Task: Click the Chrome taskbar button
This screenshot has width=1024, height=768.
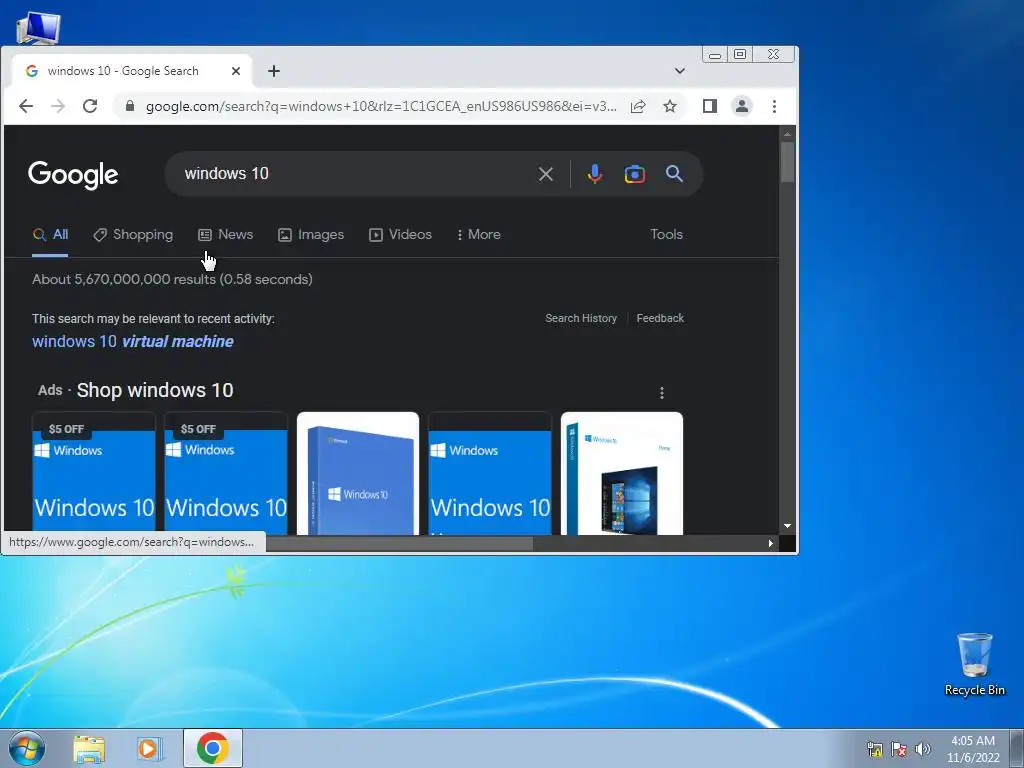Action: pos(213,748)
